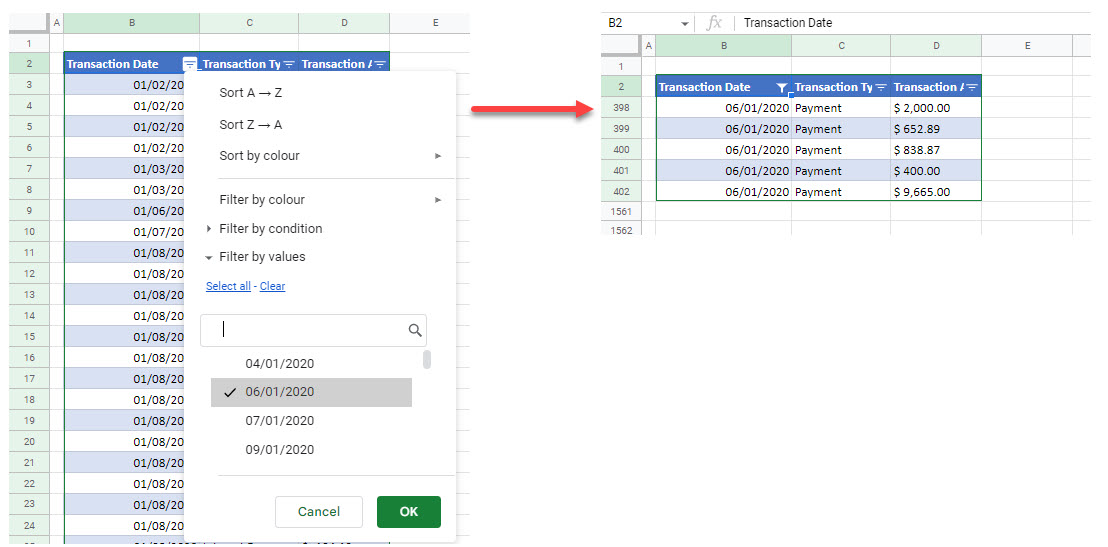Screen dimensions: 1108x547
Task: Choose Sort A → Z option
Action: 250,93
